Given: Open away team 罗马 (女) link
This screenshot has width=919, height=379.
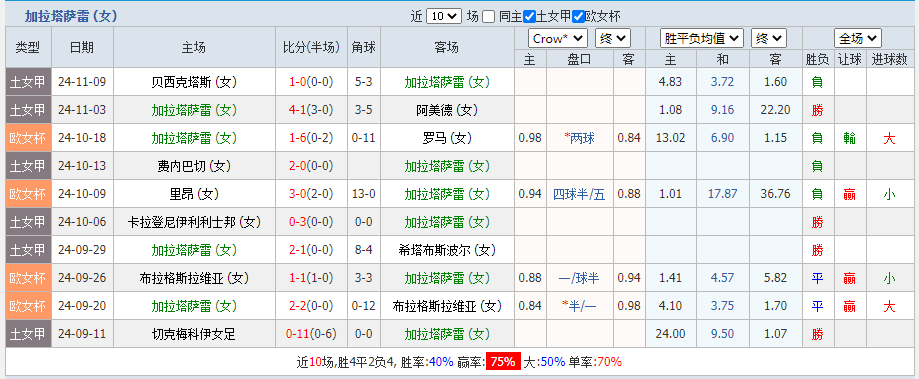Looking at the screenshot, I should click(447, 138).
